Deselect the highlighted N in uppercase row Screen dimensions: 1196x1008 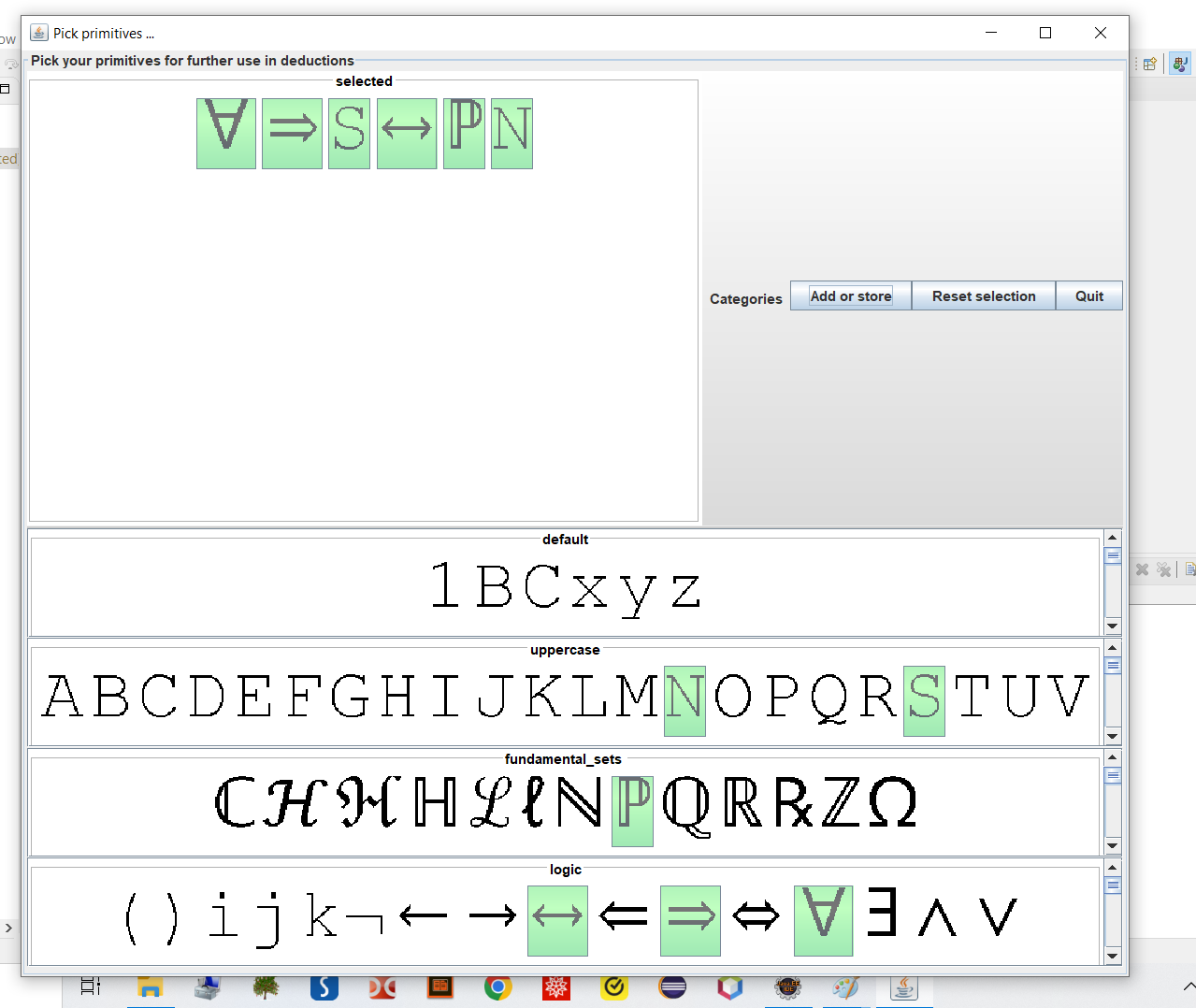click(x=684, y=699)
